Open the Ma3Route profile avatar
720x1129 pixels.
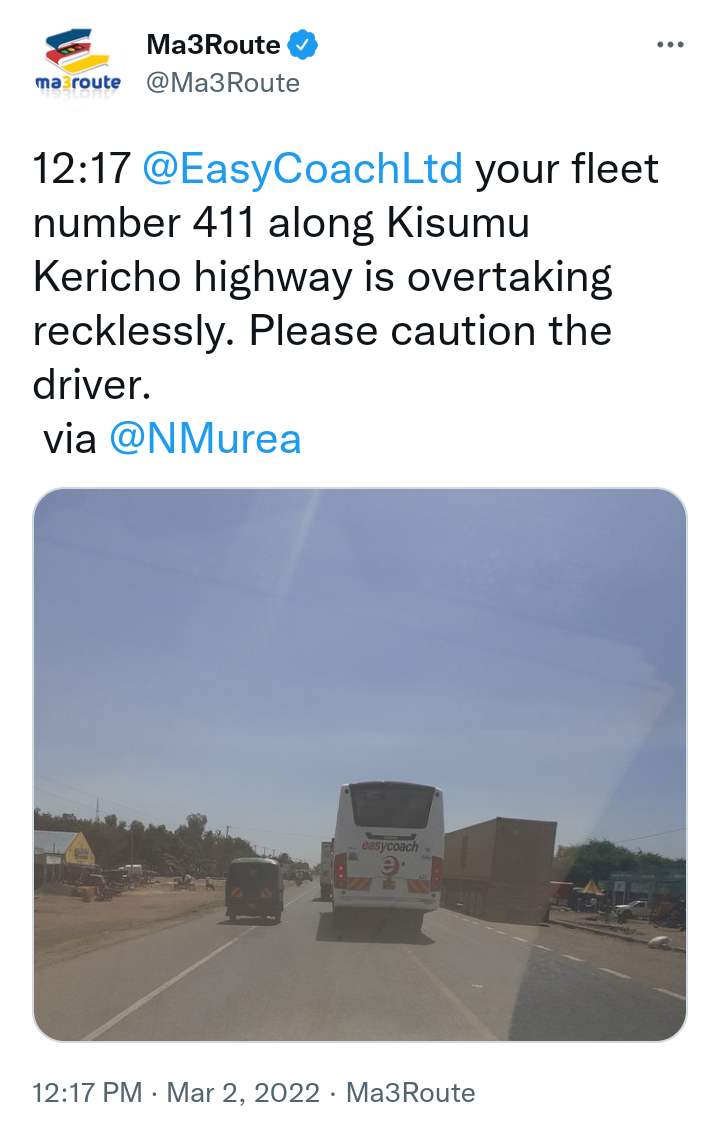(78, 63)
